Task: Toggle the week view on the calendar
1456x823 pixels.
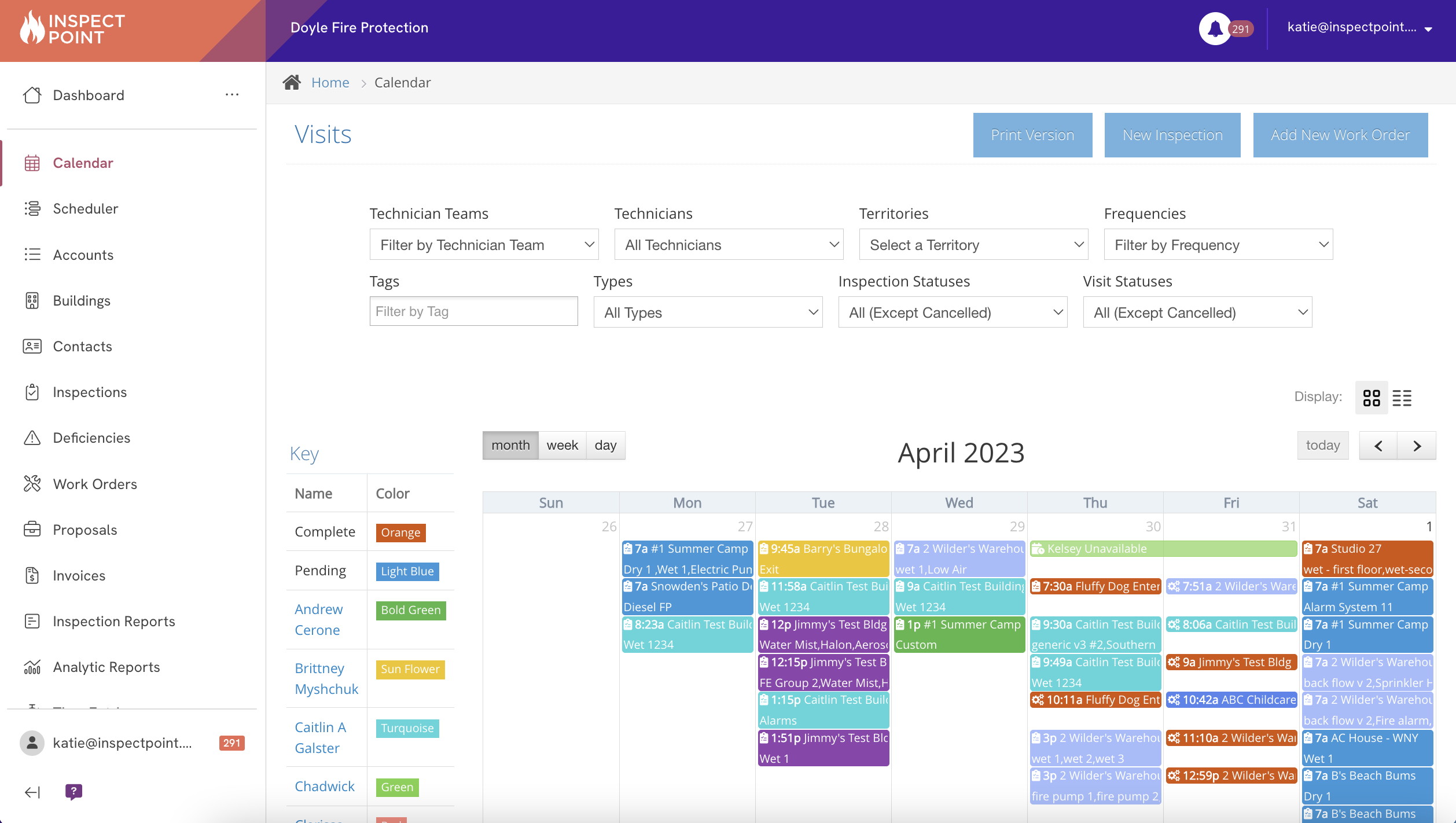Action: click(562, 445)
